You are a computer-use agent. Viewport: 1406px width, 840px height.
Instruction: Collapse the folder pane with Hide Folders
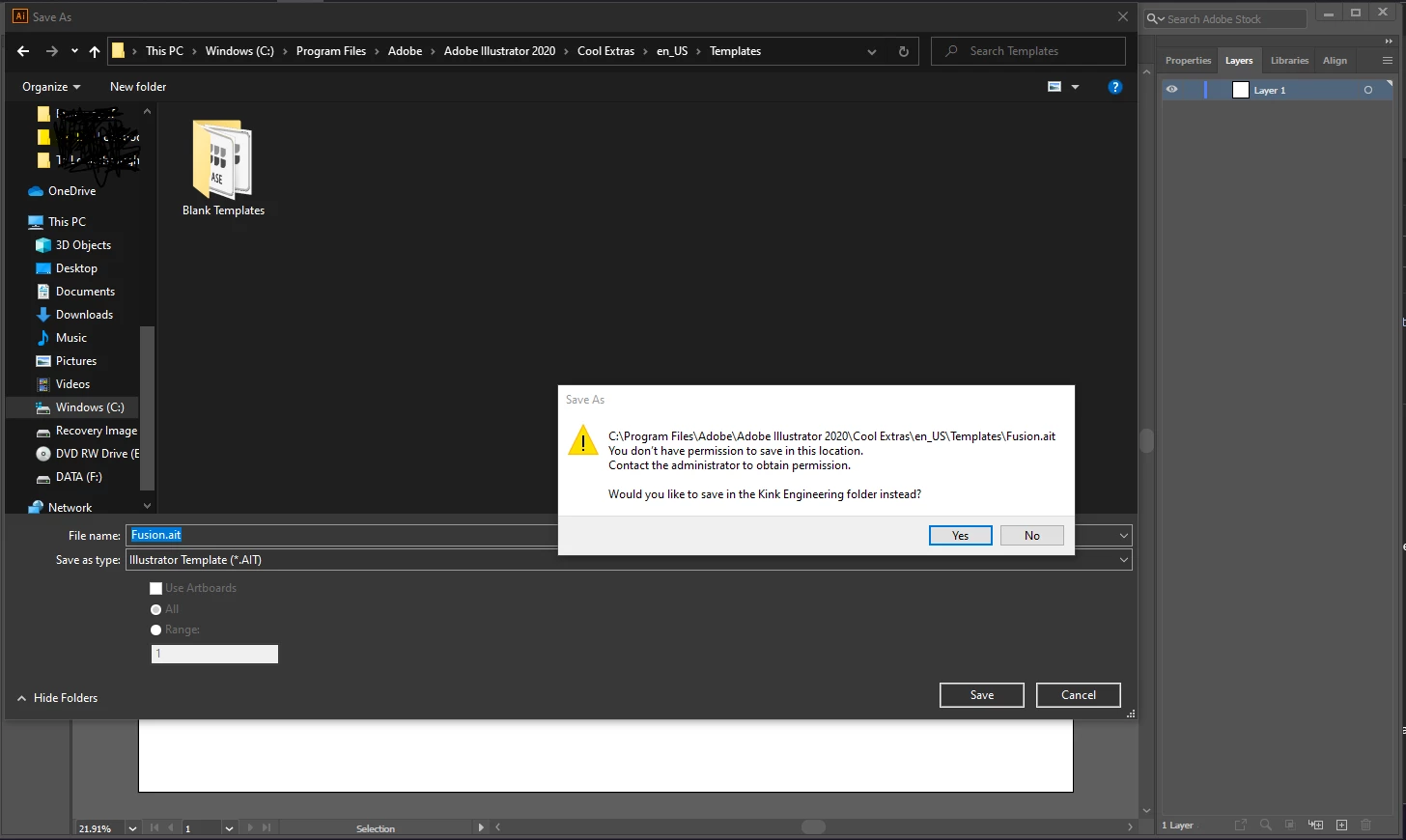tap(58, 698)
